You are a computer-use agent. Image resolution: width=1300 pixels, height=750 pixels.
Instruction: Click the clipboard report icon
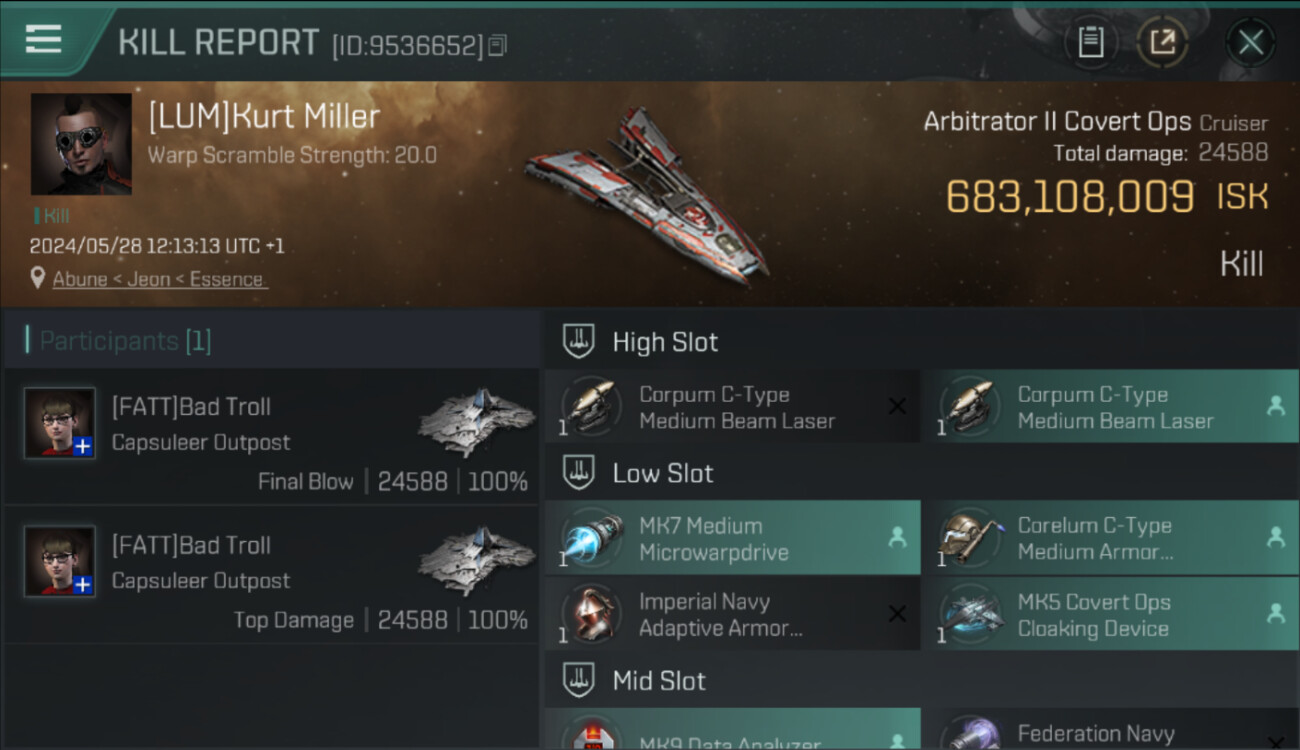coord(1091,43)
